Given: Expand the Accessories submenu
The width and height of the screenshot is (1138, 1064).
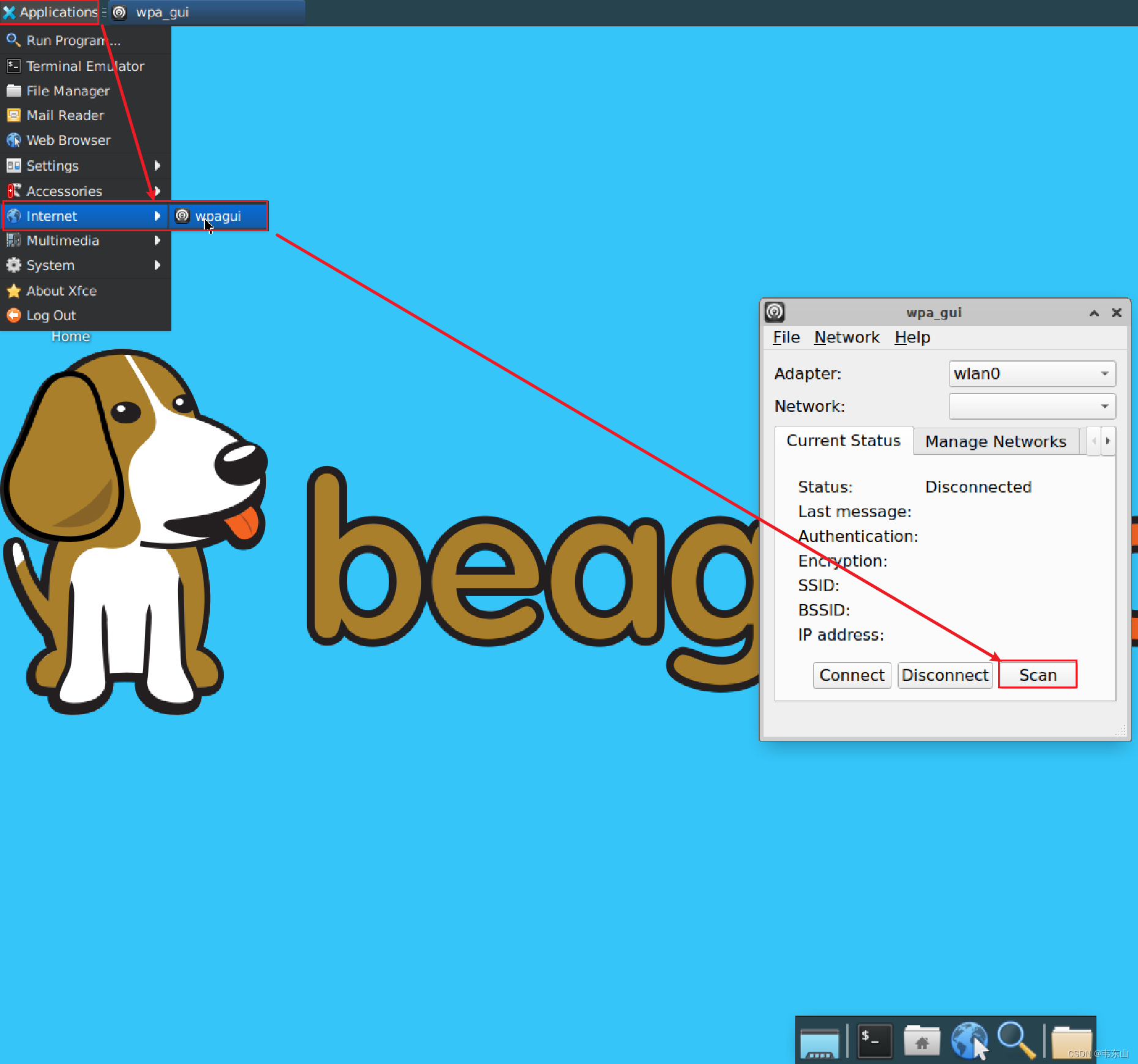Looking at the screenshot, I should pyautogui.click(x=86, y=191).
